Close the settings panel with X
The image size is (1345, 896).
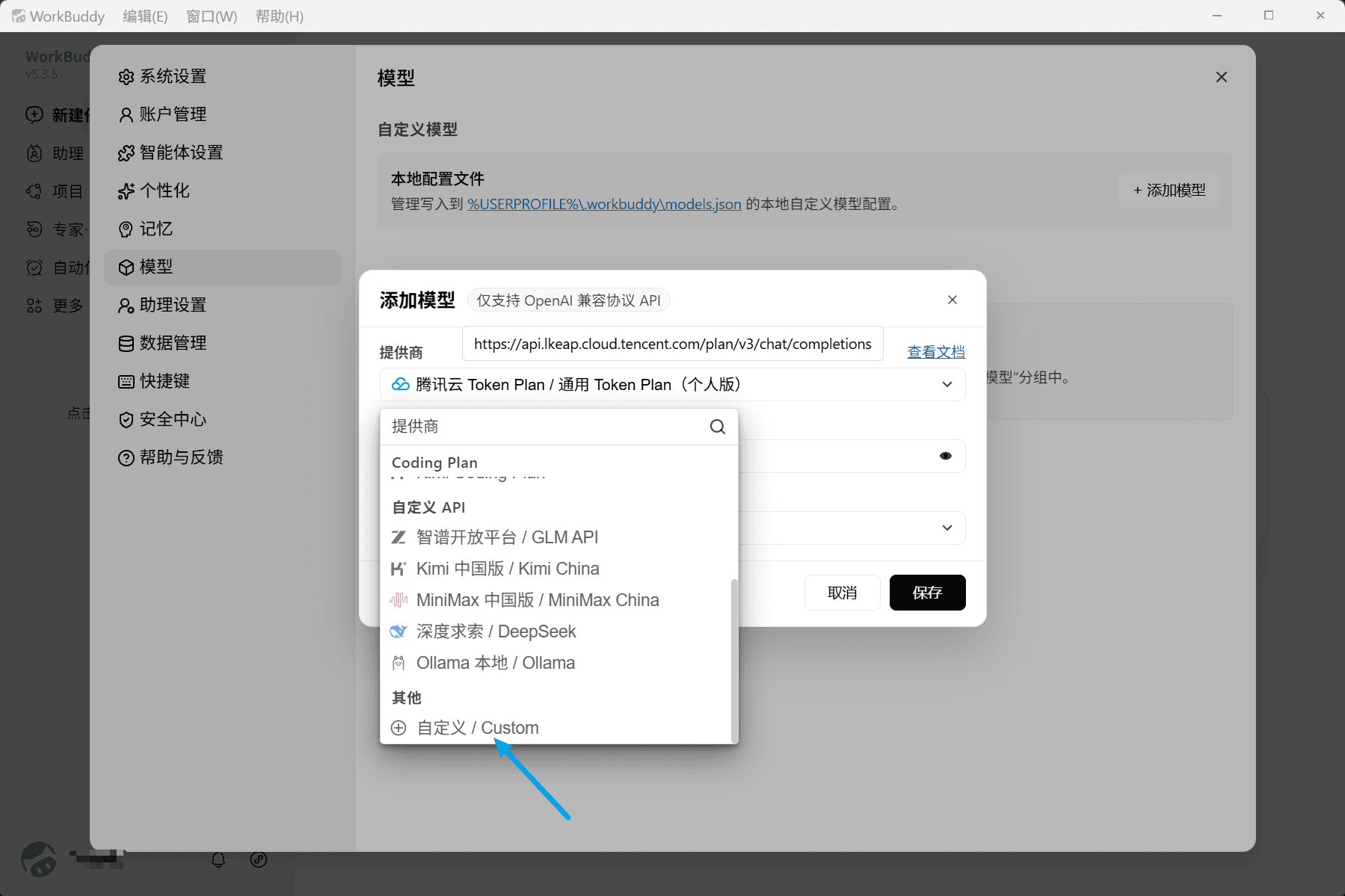1222,77
